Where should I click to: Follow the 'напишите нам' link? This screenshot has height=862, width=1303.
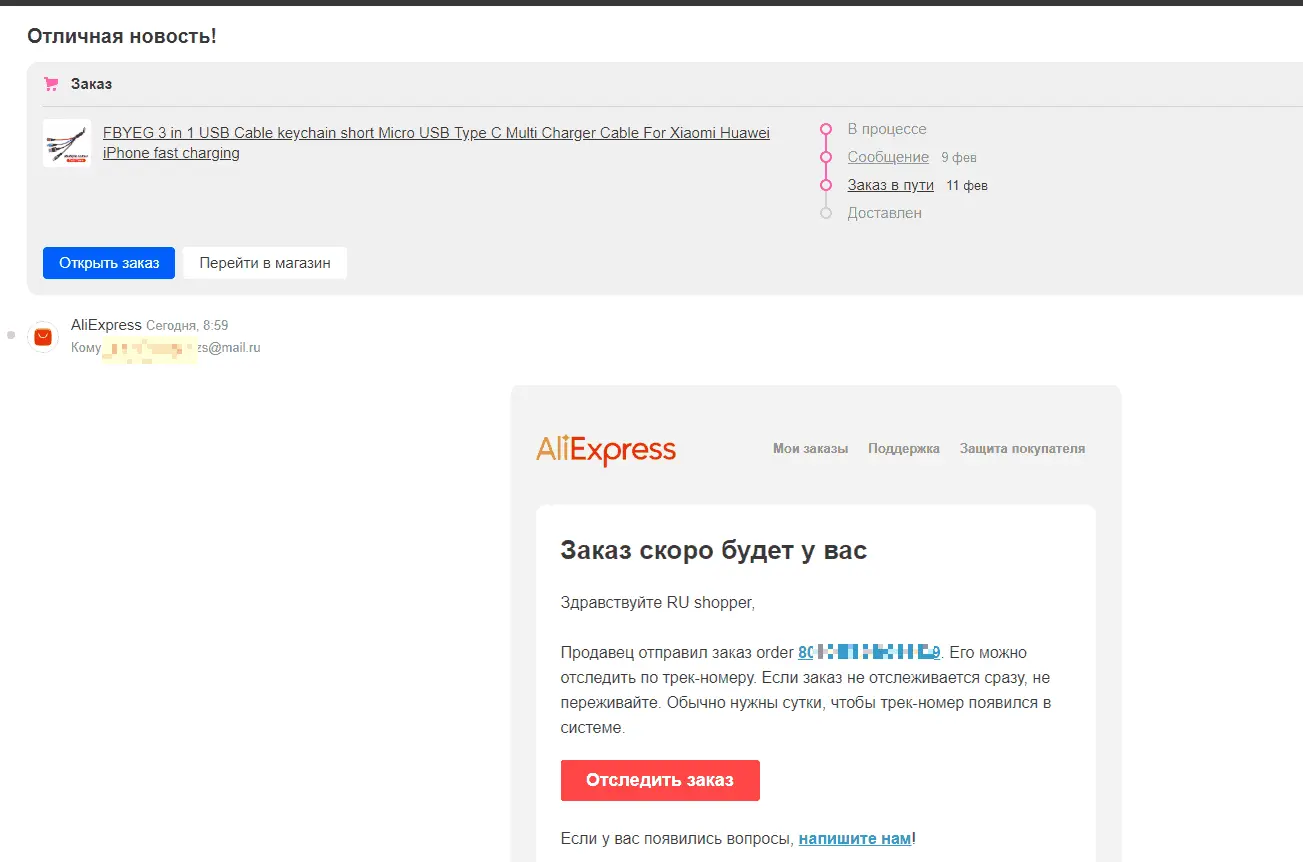(x=855, y=838)
